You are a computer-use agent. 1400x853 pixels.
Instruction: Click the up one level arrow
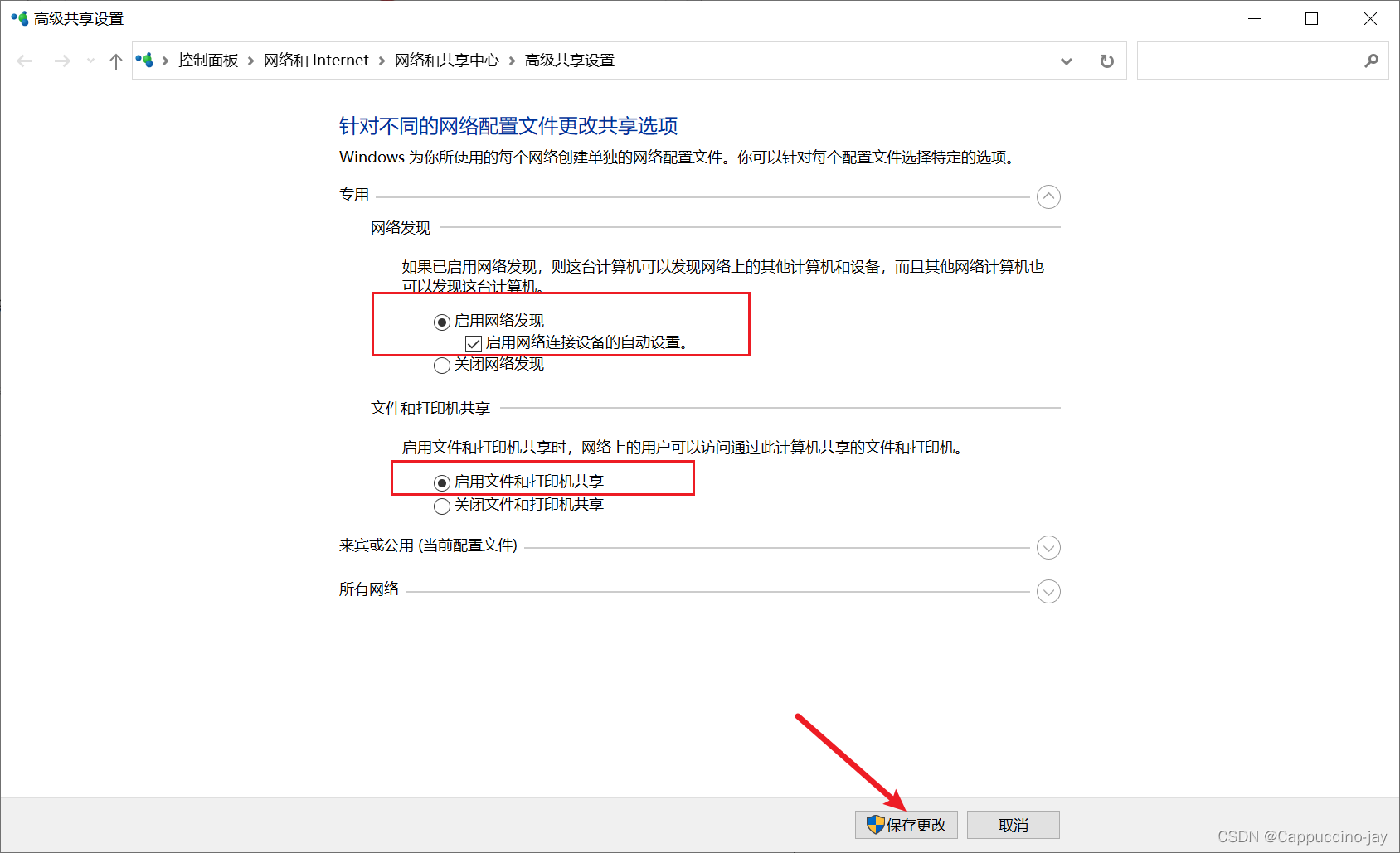coord(115,60)
